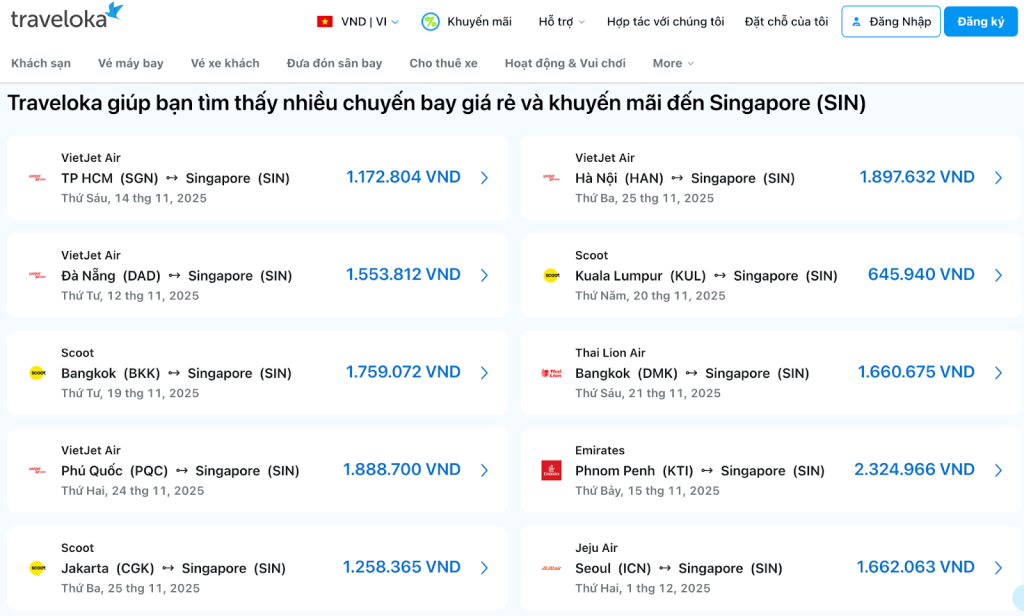The height and width of the screenshot is (616, 1024).
Task: Open arrow for Hà Nội to Singapore flight
Action: pyautogui.click(x=998, y=178)
